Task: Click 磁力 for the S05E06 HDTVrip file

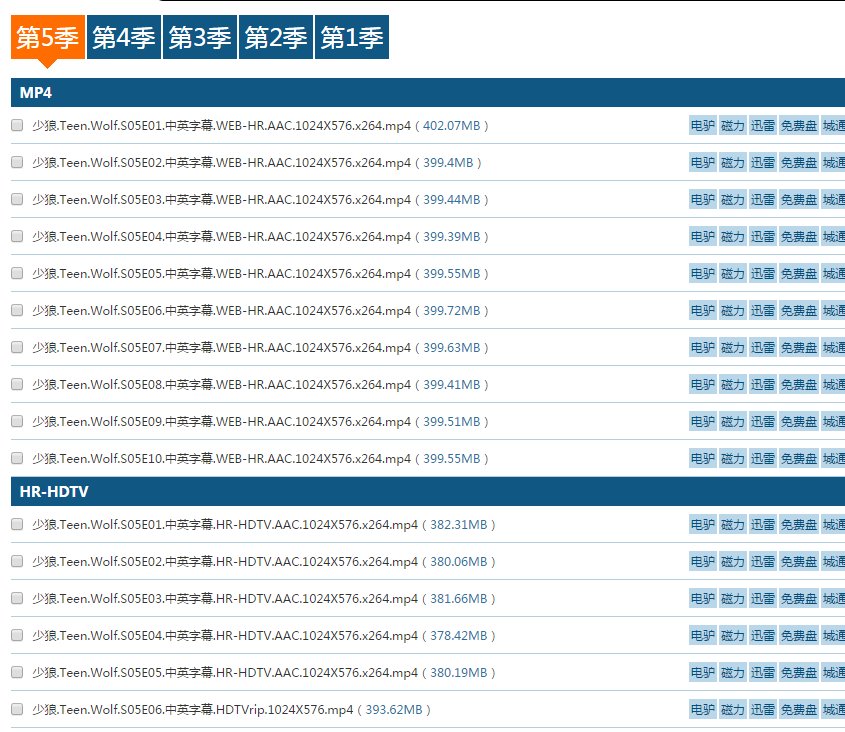Action: tap(733, 710)
